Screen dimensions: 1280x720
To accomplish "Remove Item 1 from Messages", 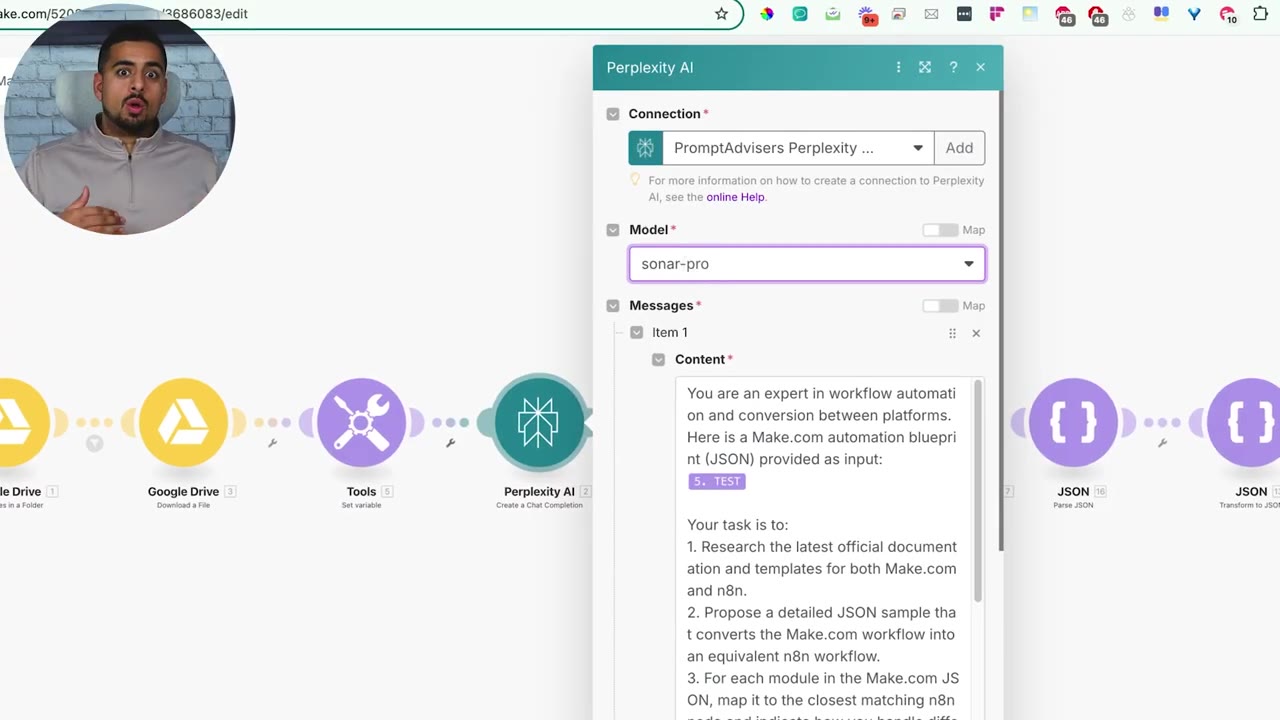I will 976,333.
